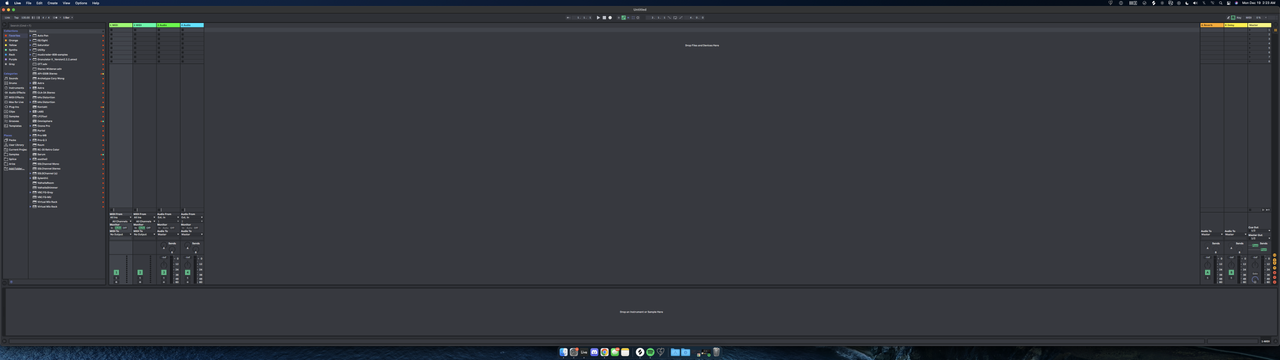Open track 4 Audio To dropdown
This screenshot has width=1280, height=360.
pyautogui.click(x=192, y=234)
